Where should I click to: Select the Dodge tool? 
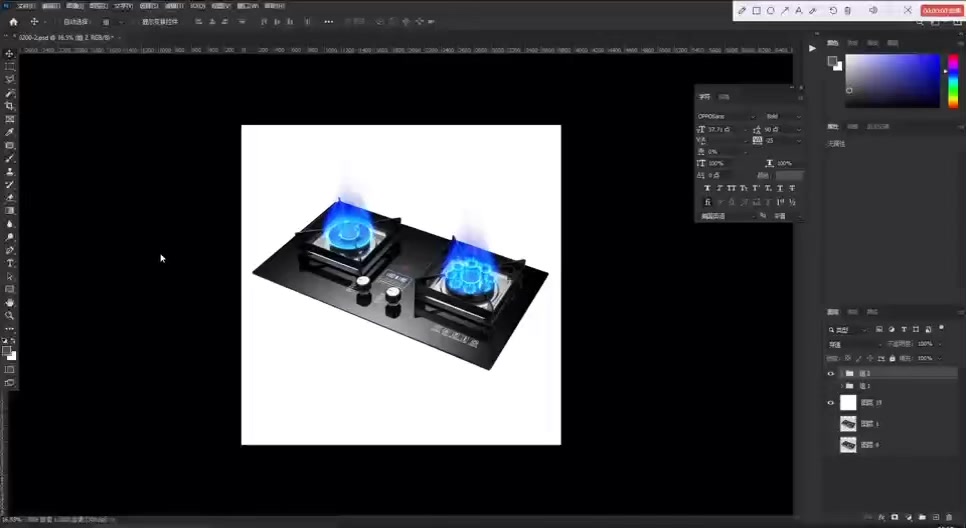click(9, 237)
